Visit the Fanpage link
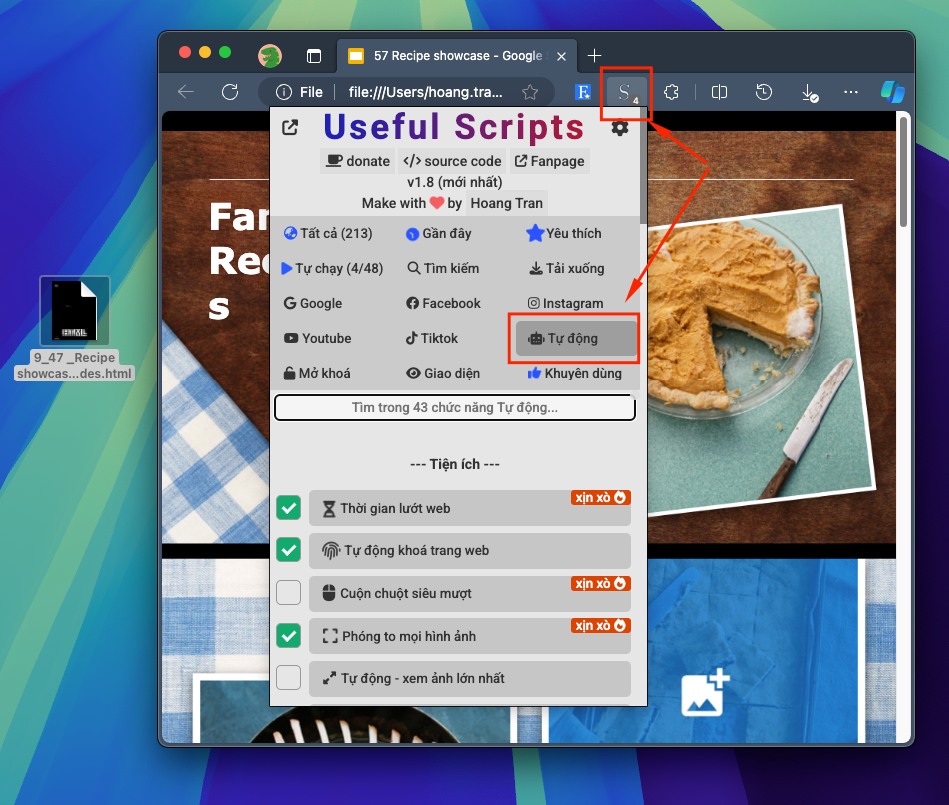Image resolution: width=949 pixels, height=805 pixels. click(550, 161)
